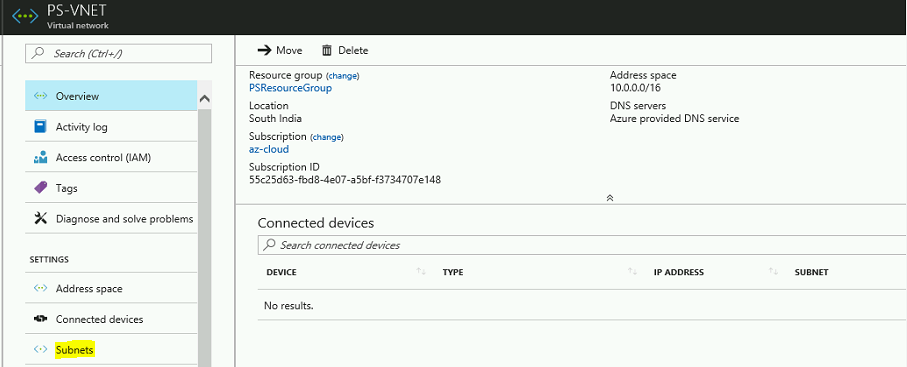This screenshot has width=907, height=367.
Task: Click the PS-VNET title text
Action: pyautogui.click(x=77, y=11)
